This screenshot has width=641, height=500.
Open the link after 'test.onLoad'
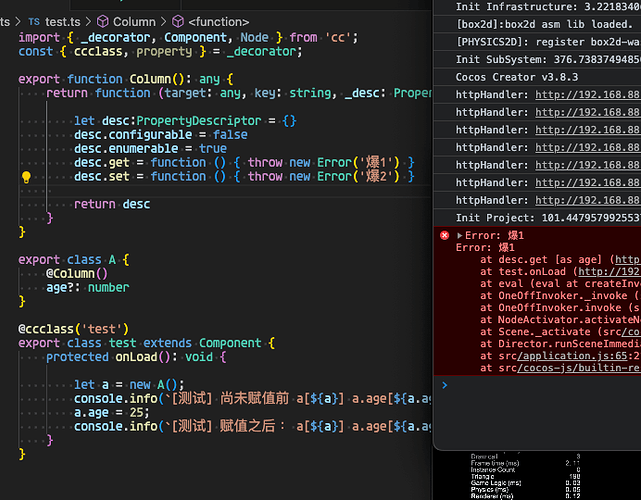tap(609, 271)
